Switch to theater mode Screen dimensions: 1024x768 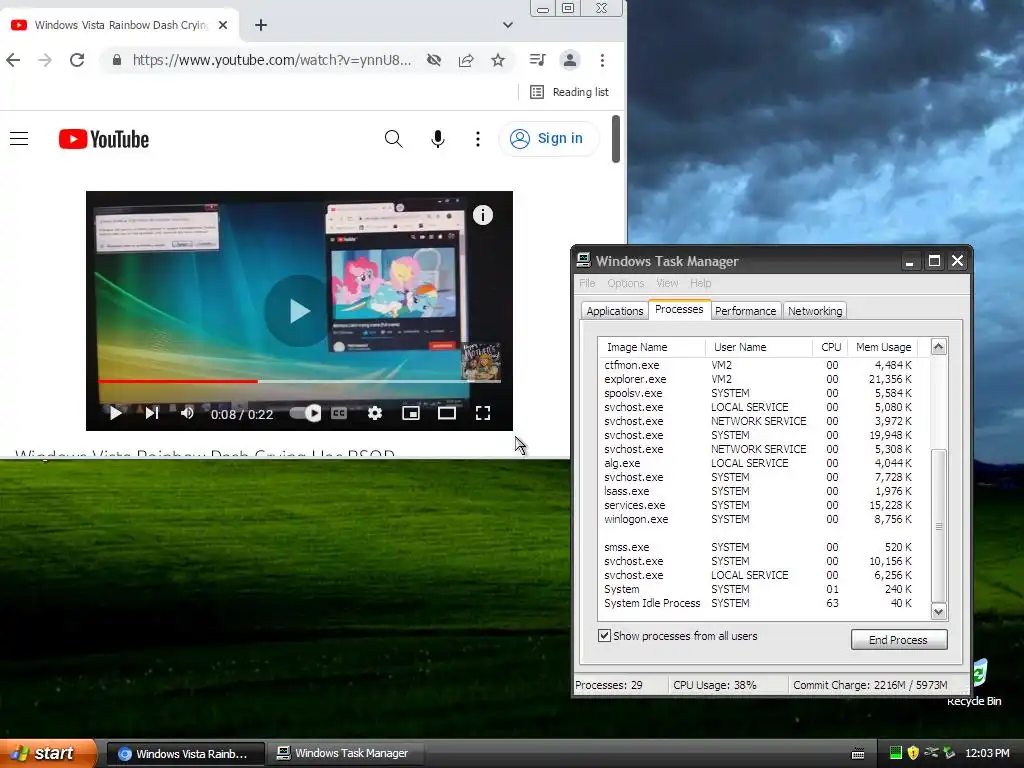point(447,413)
